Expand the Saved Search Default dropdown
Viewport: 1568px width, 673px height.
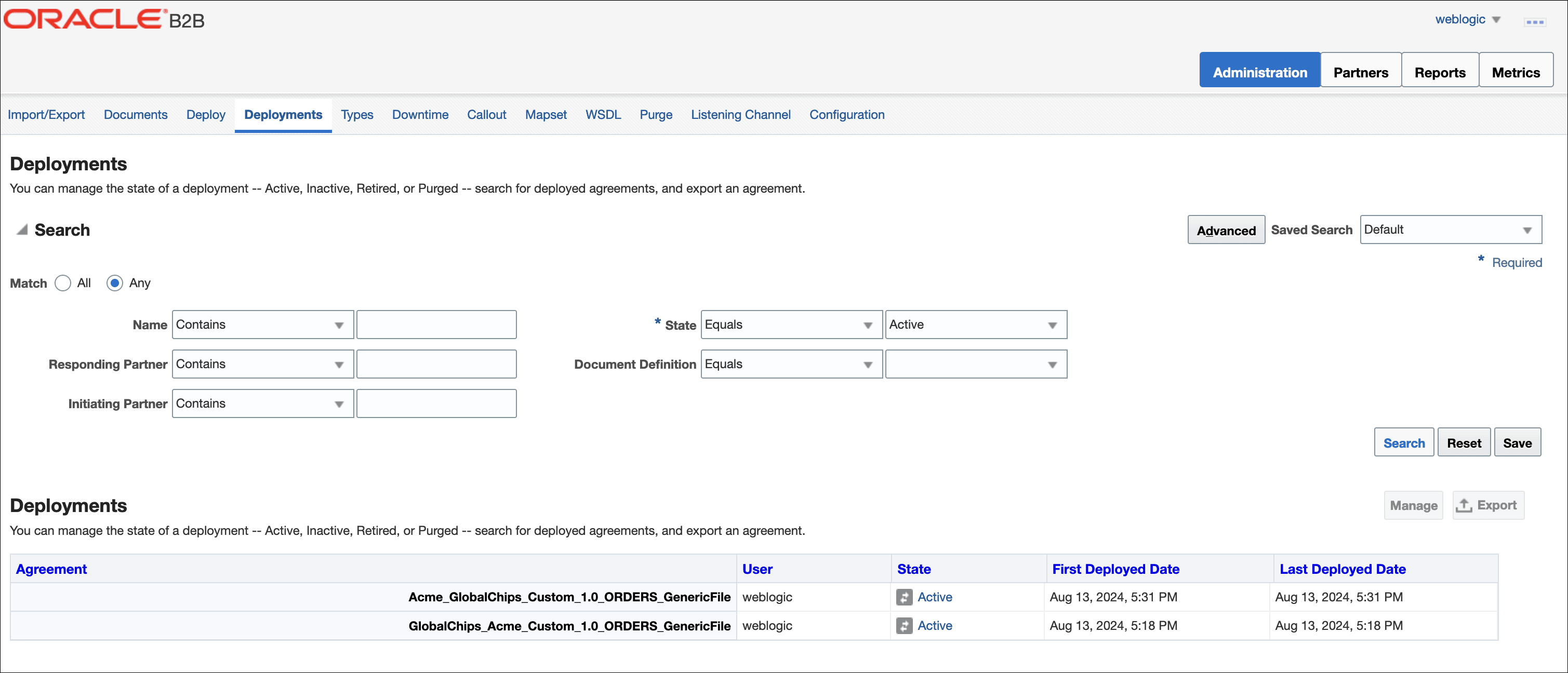(x=1451, y=230)
